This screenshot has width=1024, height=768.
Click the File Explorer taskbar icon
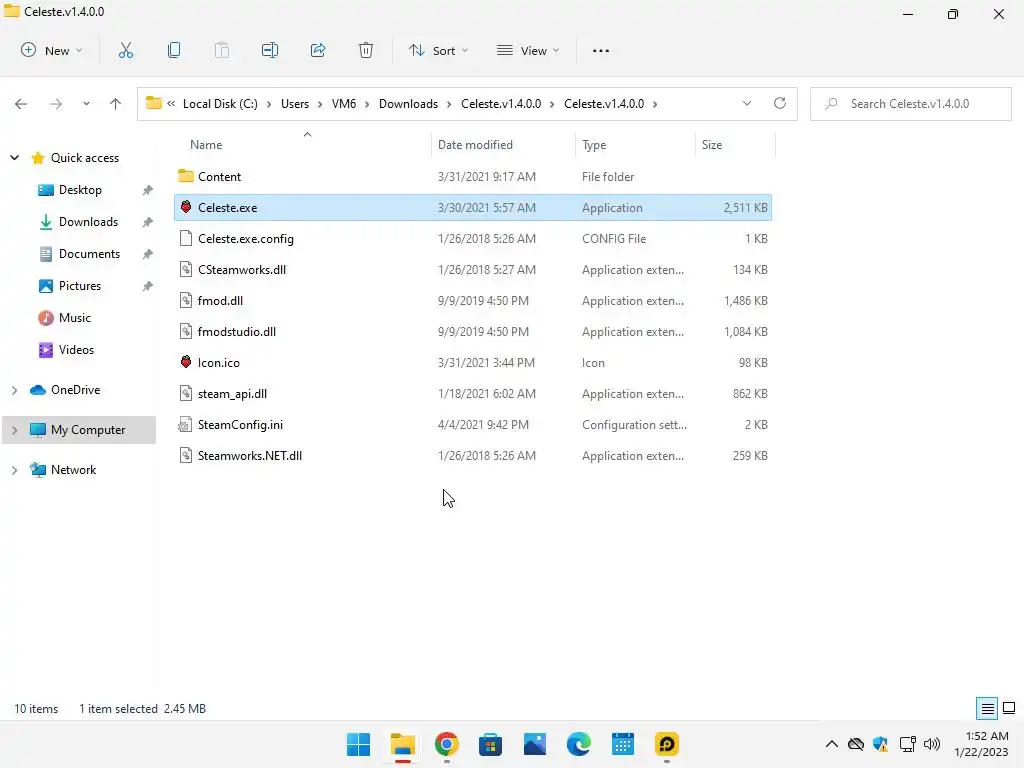click(402, 744)
